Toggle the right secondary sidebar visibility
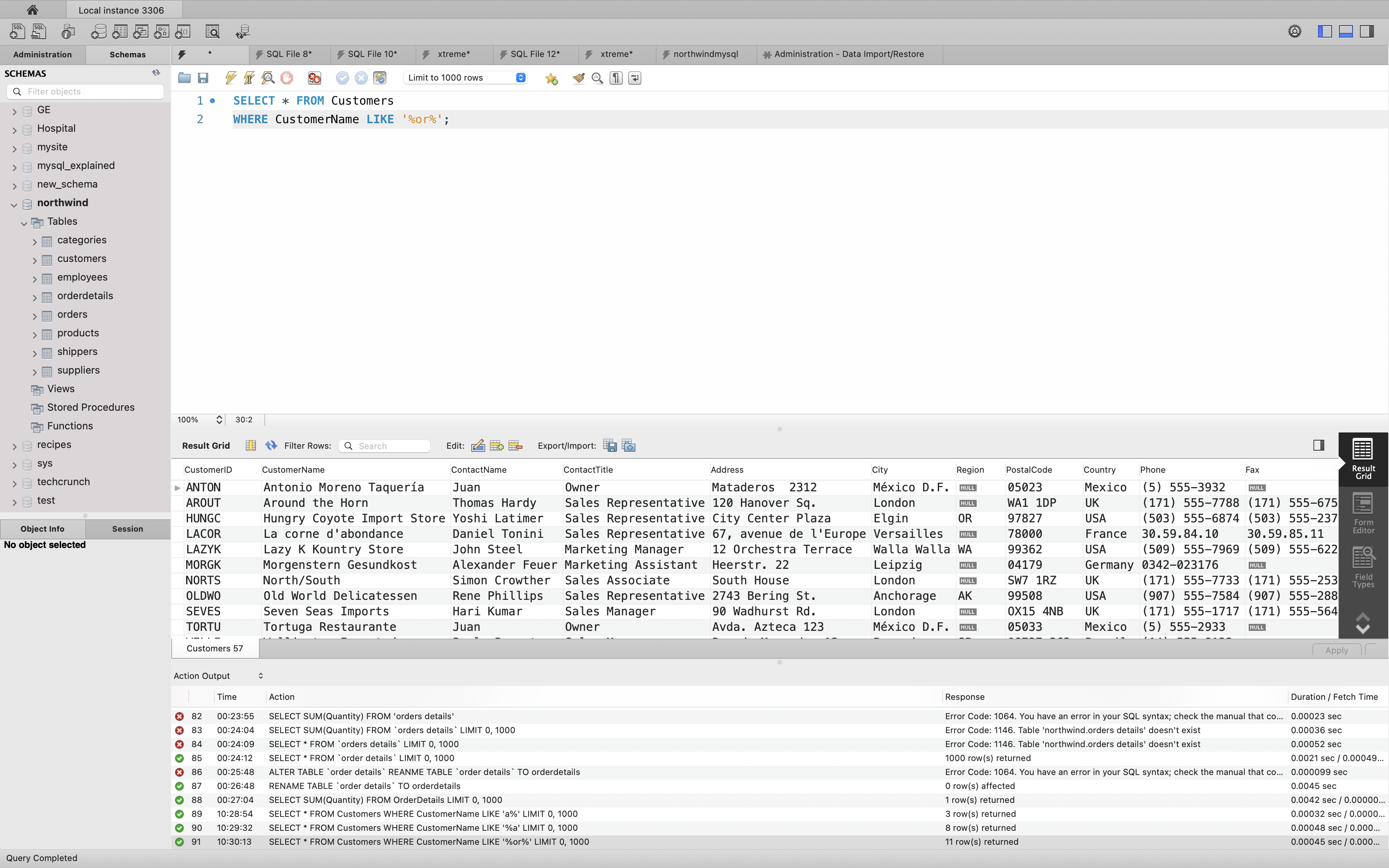This screenshot has width=1389, height=868. point(1367,31)
